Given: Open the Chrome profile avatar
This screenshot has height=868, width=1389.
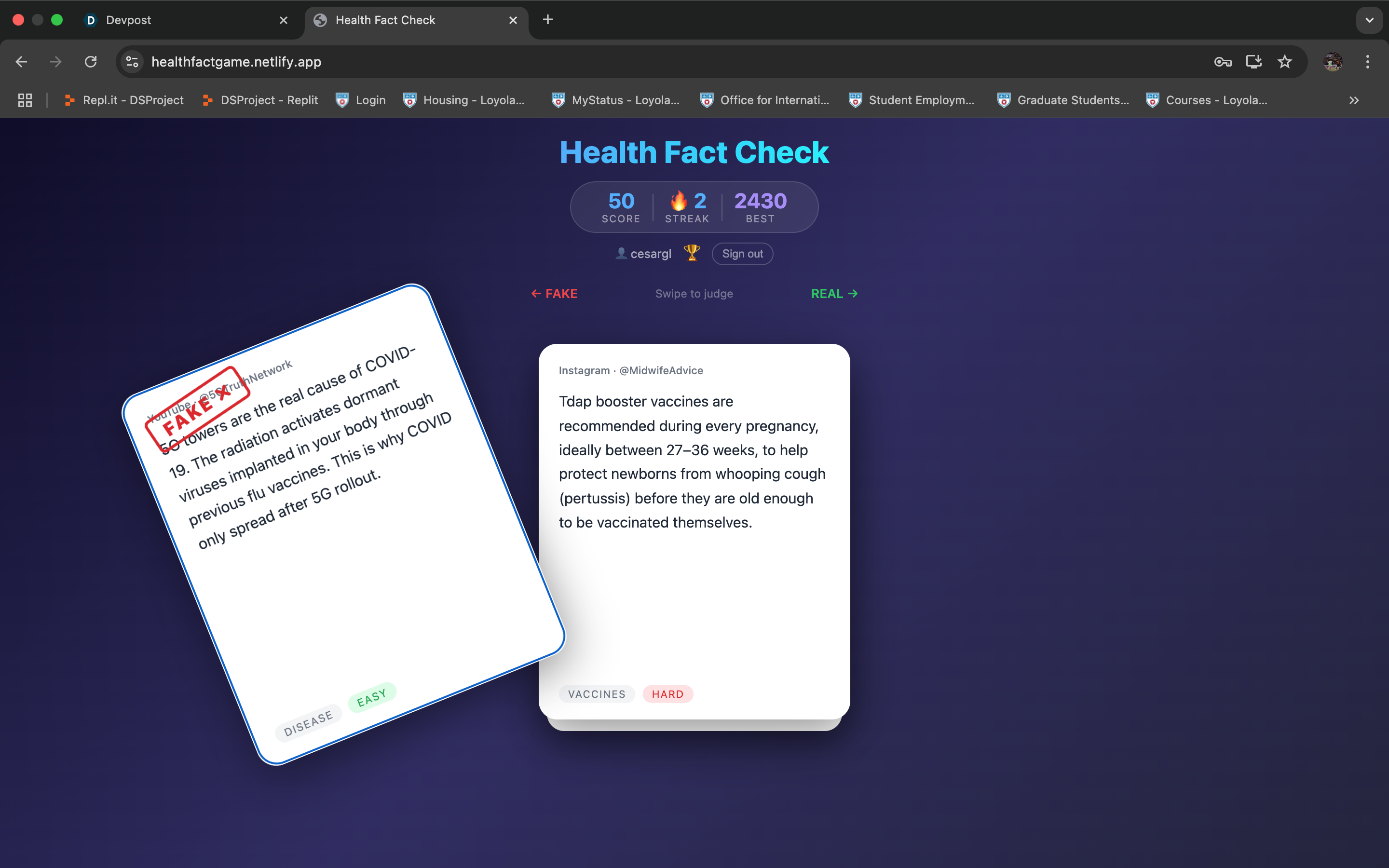Looking at the screenshot, I should coord(1333,62).
